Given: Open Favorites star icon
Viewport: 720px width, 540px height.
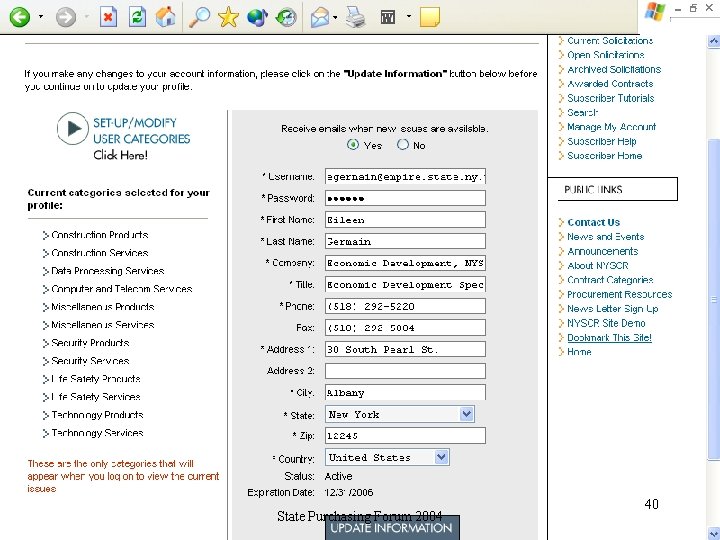Looking at the screenshot, I should [229, 17].
